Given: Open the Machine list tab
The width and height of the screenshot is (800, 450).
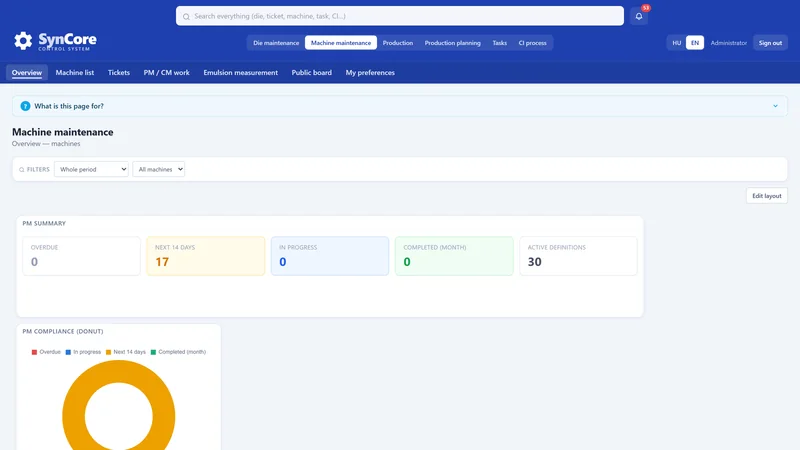Looking at the screenshot, I should tap(74, 72).
